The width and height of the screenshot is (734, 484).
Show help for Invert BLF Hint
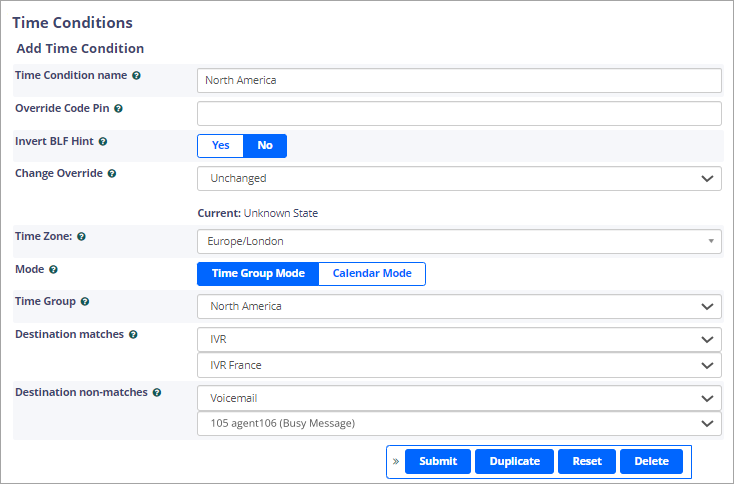[103, 141]
